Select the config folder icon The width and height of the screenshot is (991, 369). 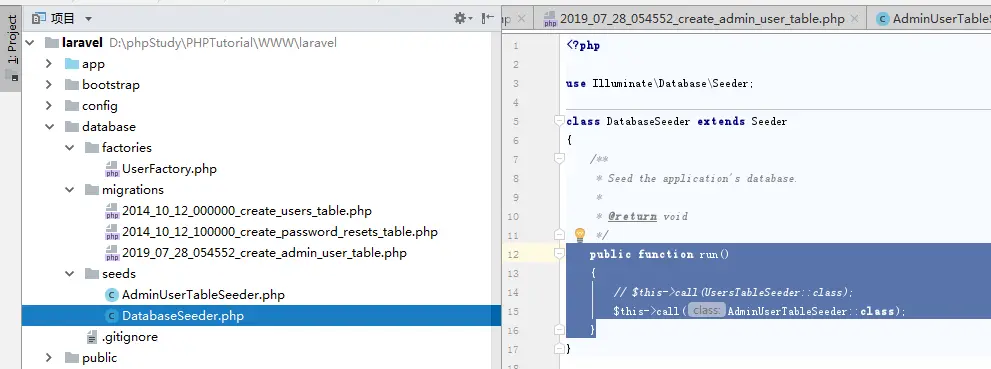71,106
